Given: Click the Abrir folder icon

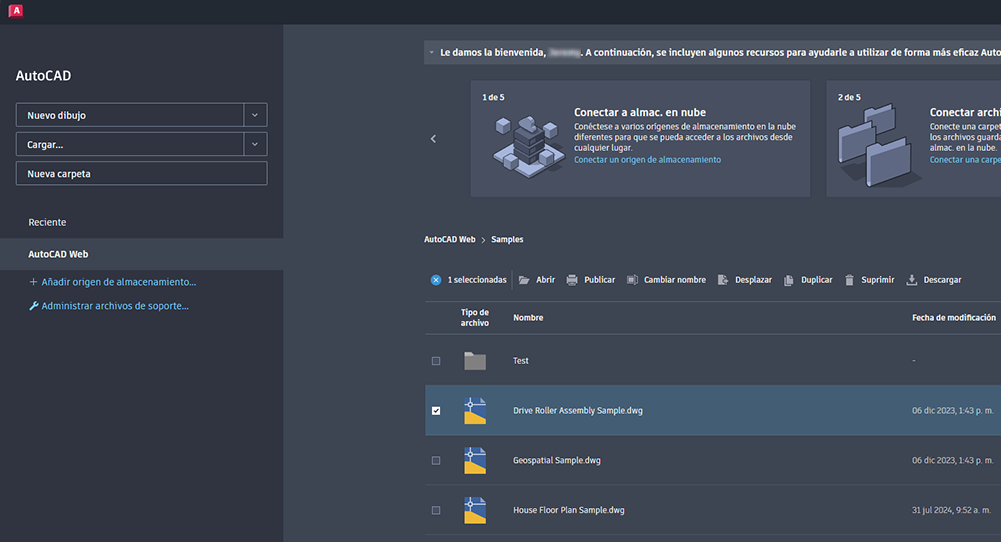Looking at the screenshot, I should [524, 280].
